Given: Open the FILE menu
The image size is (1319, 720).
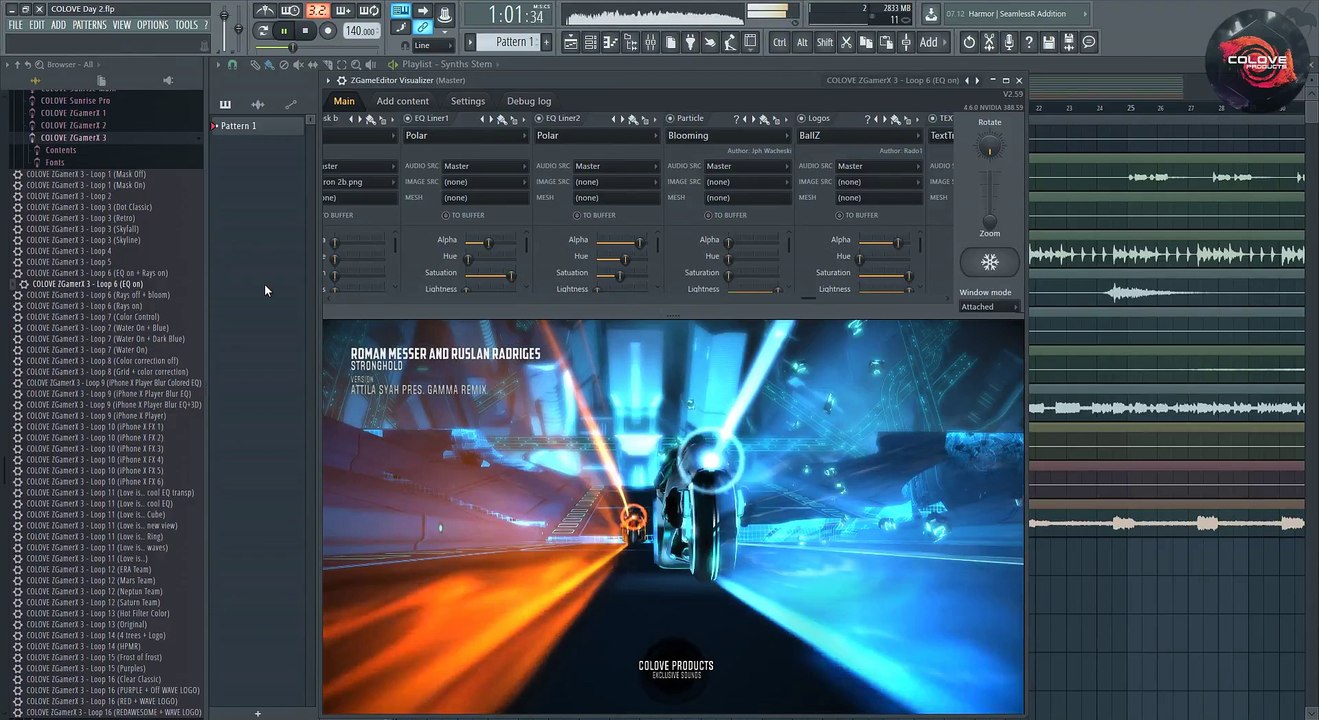Looking at the screenshot, I should (x=15, y=25).
